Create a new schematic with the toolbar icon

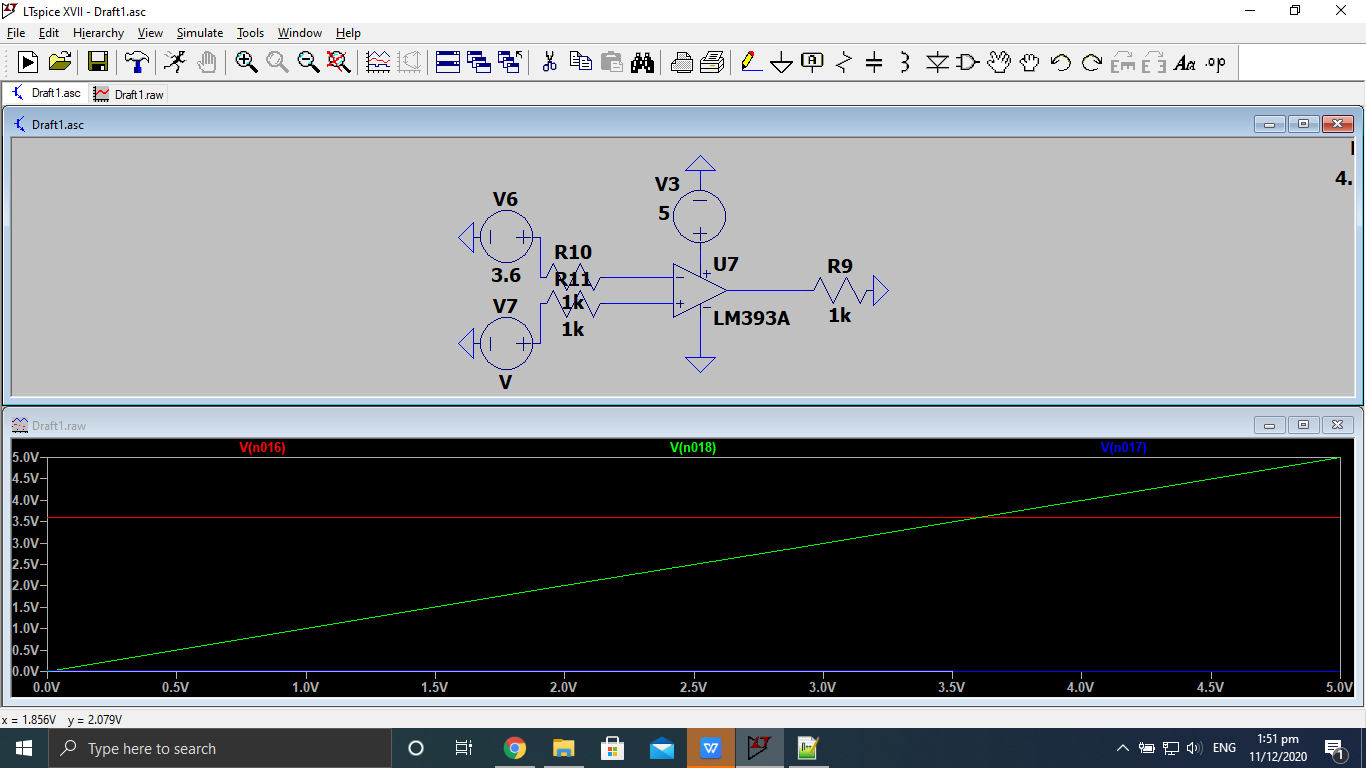pyautogui.click(x=28, y=62)
